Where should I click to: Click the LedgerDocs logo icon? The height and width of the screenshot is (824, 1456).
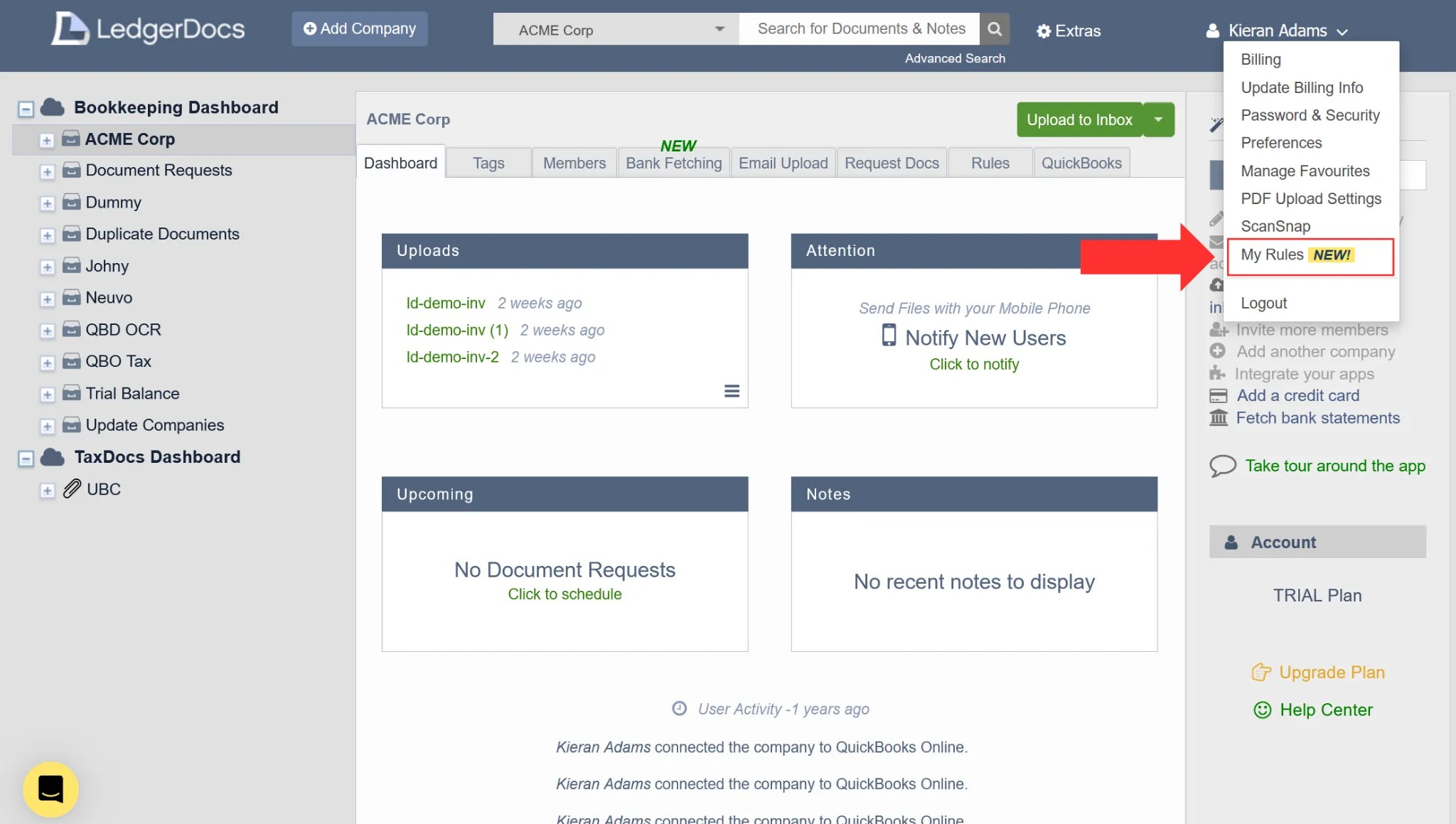click(x=71, y=28)
